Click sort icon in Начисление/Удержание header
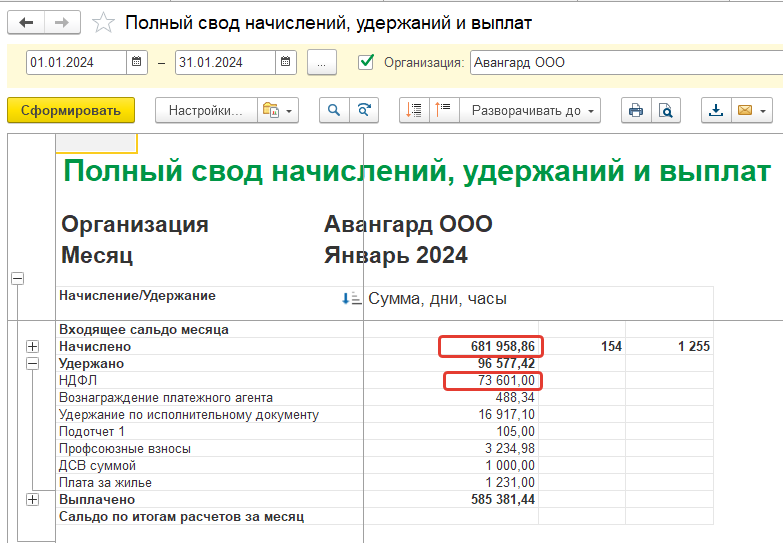Image resolution: width=783 pixels, height=543 pixels. [x=352, y=298]
